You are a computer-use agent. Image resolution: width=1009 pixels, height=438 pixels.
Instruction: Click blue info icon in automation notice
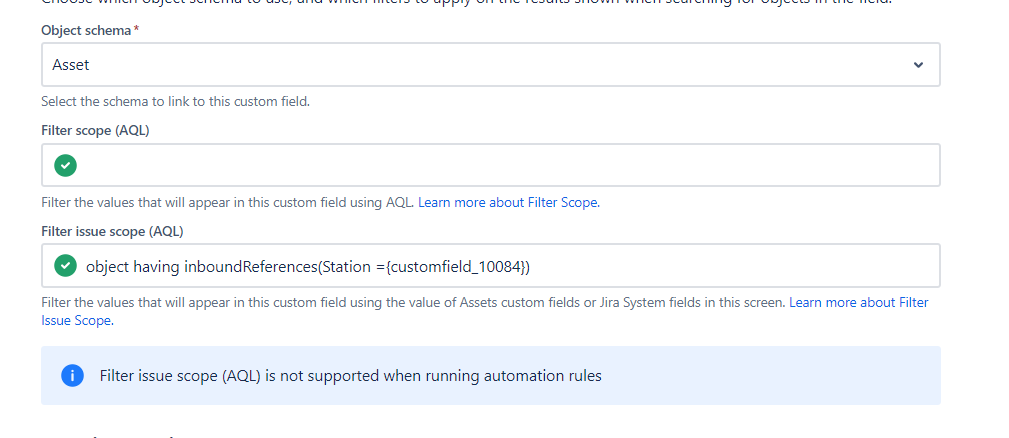click(x=73, y=376)
